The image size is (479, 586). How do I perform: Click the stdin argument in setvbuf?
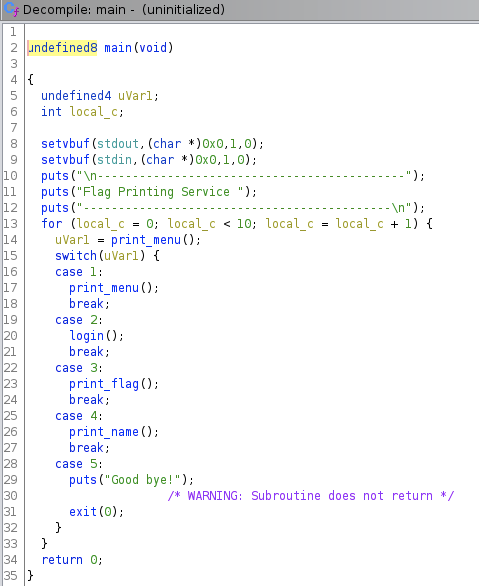(114, 160)
